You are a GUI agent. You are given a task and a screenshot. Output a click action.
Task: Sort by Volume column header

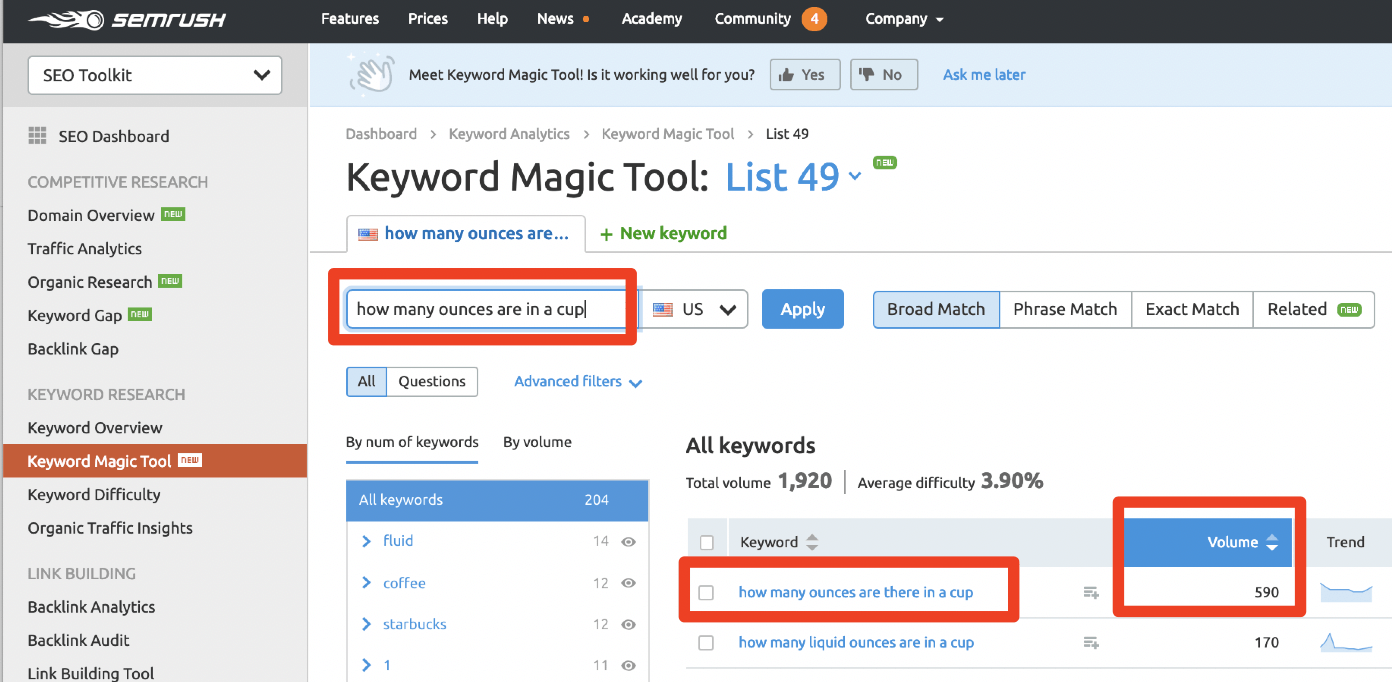coord(1208,542)
